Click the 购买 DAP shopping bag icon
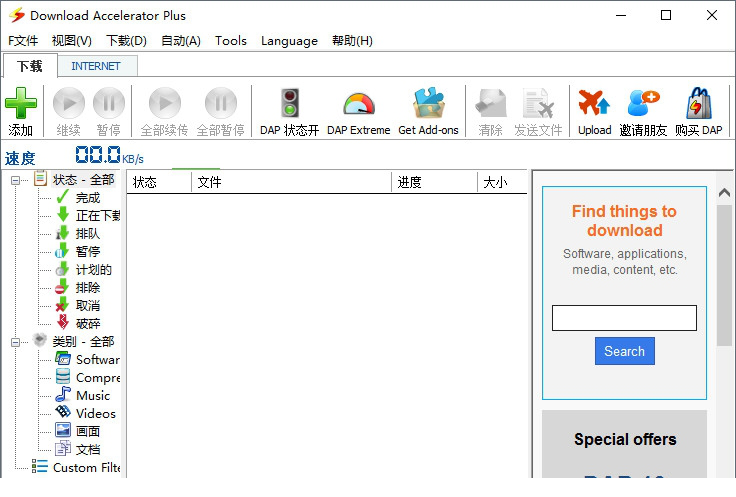This screenshot has height=497, width=736. click(x=698, y=103)
